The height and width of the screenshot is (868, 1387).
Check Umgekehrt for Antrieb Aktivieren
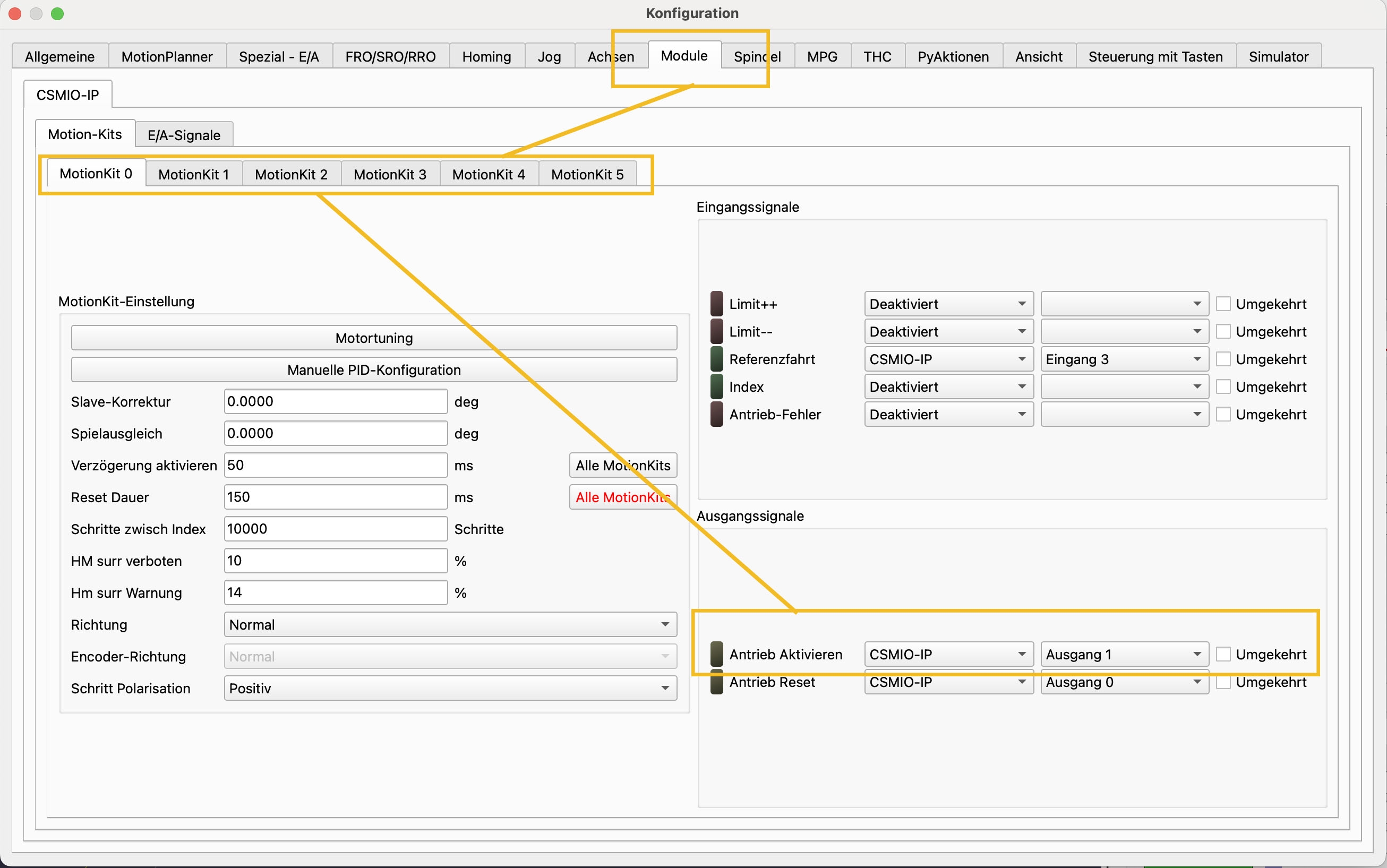tap(1223, 654)
